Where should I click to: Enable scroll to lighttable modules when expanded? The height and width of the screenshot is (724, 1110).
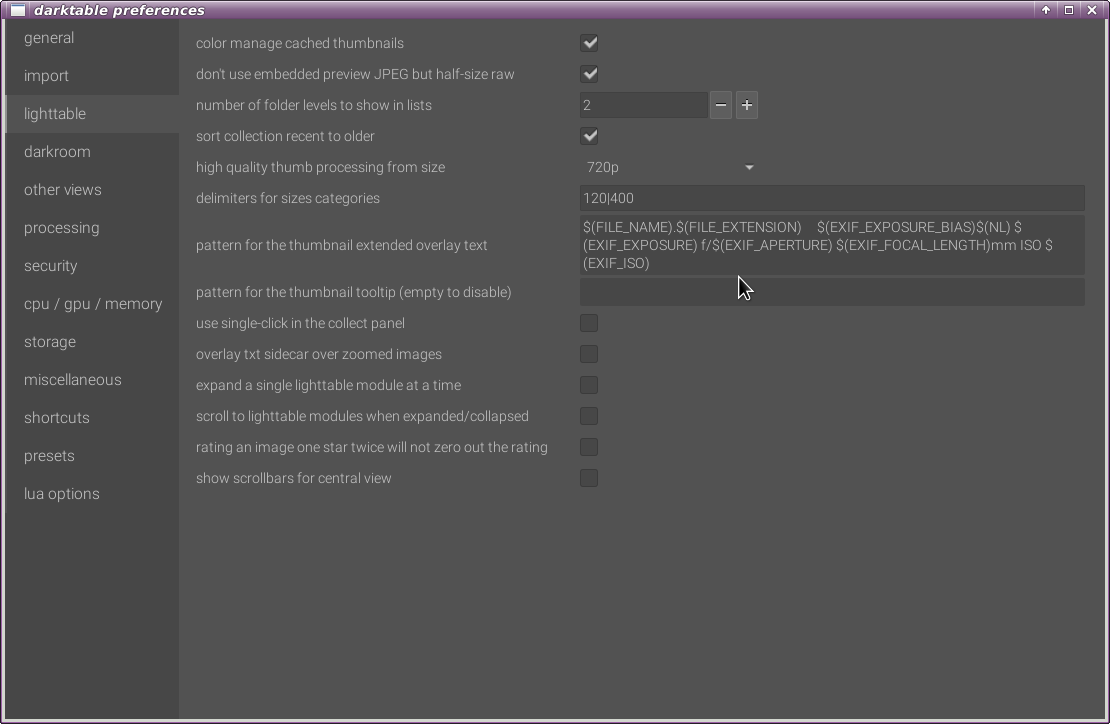click(x=589, y=416)
